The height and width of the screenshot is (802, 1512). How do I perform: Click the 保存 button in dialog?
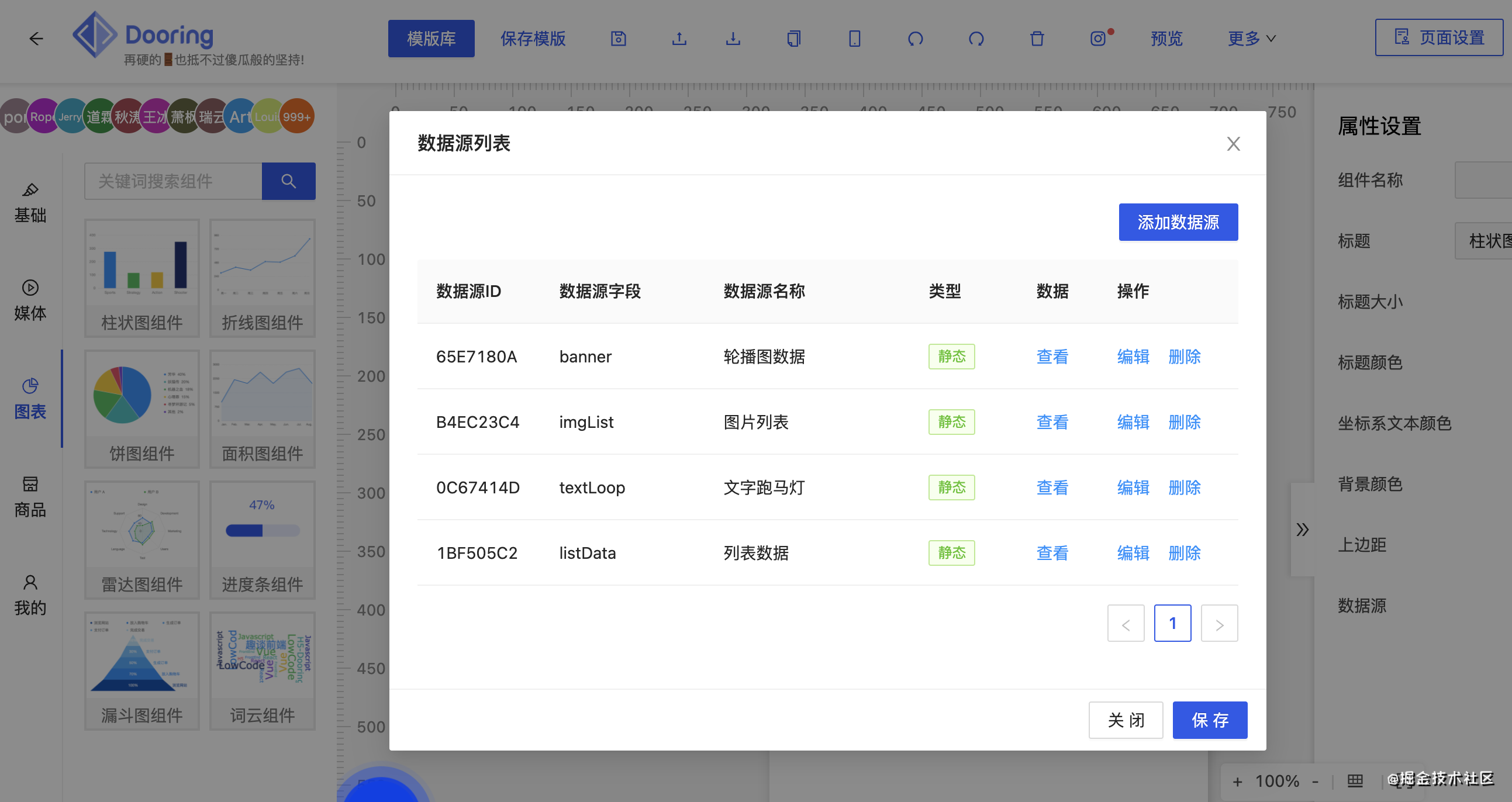(1210, 720)
